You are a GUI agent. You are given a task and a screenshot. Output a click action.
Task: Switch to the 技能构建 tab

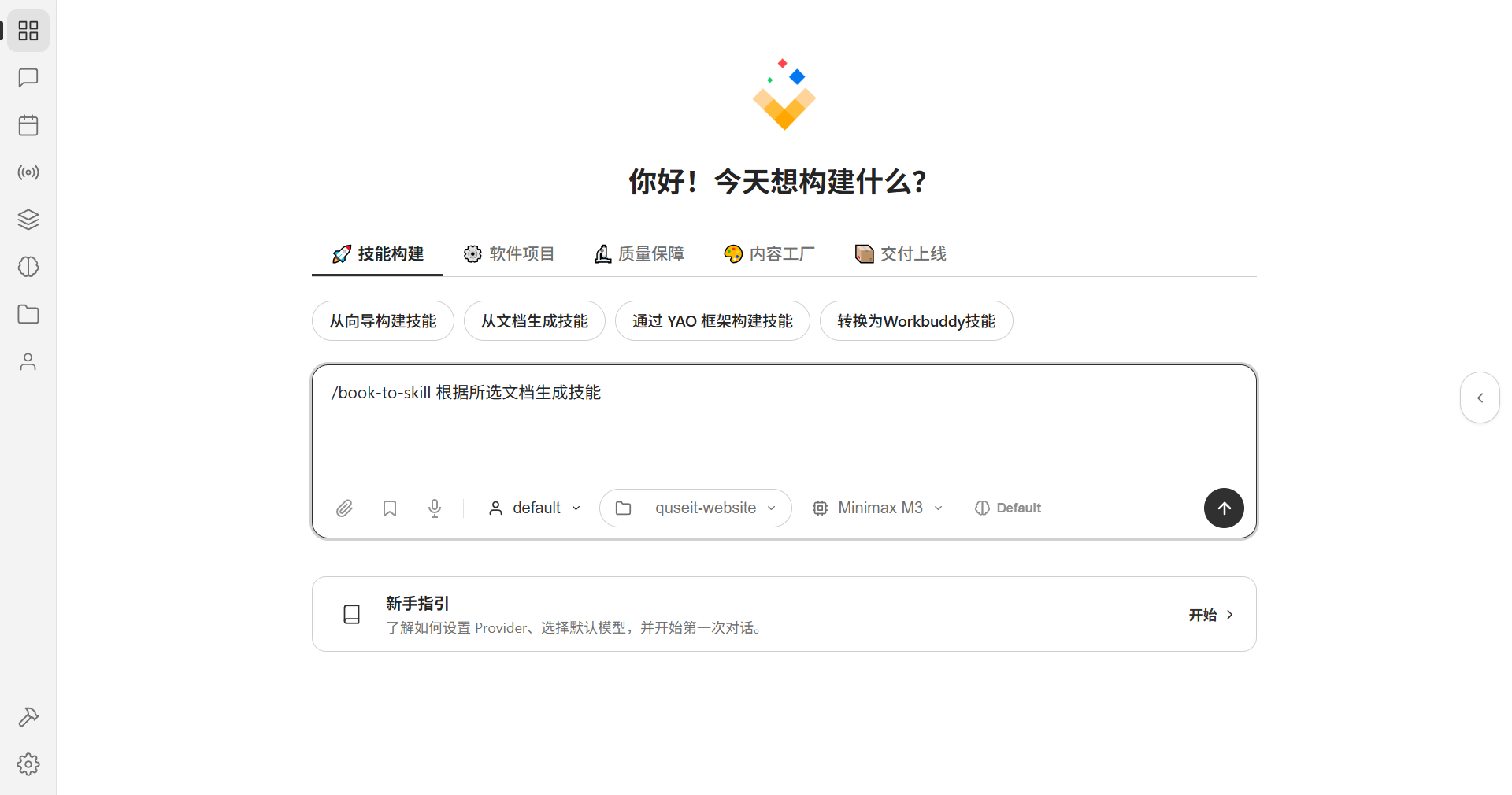pos(378,254)
